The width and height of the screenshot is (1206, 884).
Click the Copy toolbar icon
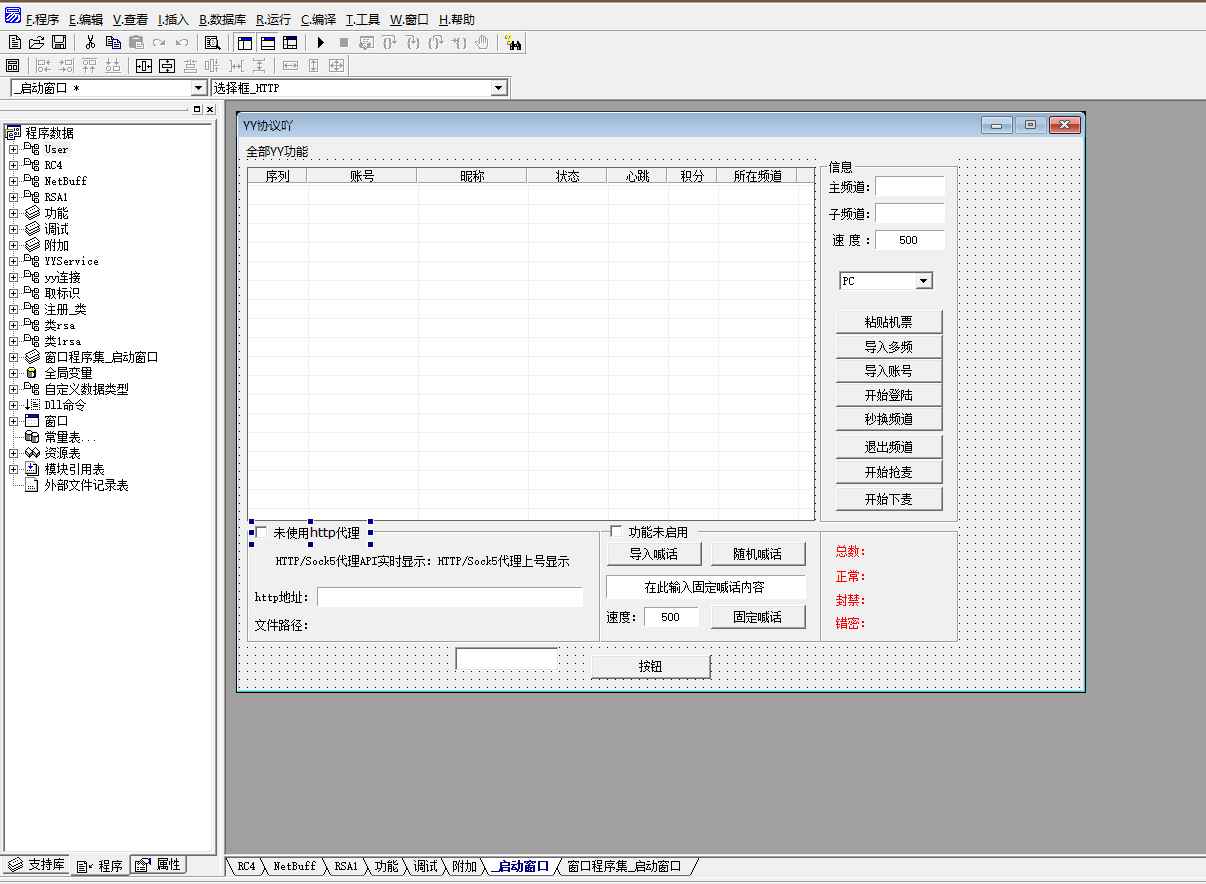tap(113, 42)
